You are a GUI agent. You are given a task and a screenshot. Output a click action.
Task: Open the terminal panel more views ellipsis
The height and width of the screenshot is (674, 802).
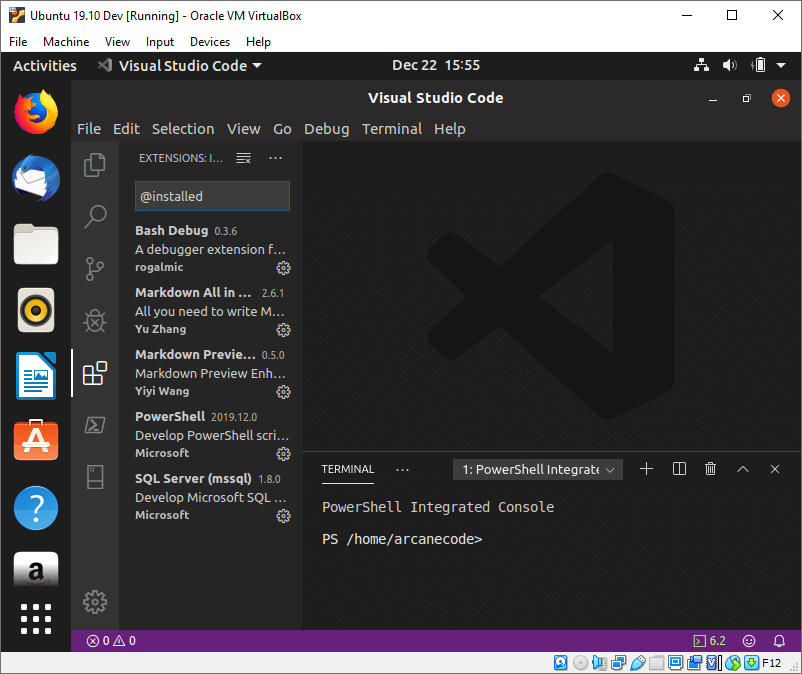(x=403, y=469)
